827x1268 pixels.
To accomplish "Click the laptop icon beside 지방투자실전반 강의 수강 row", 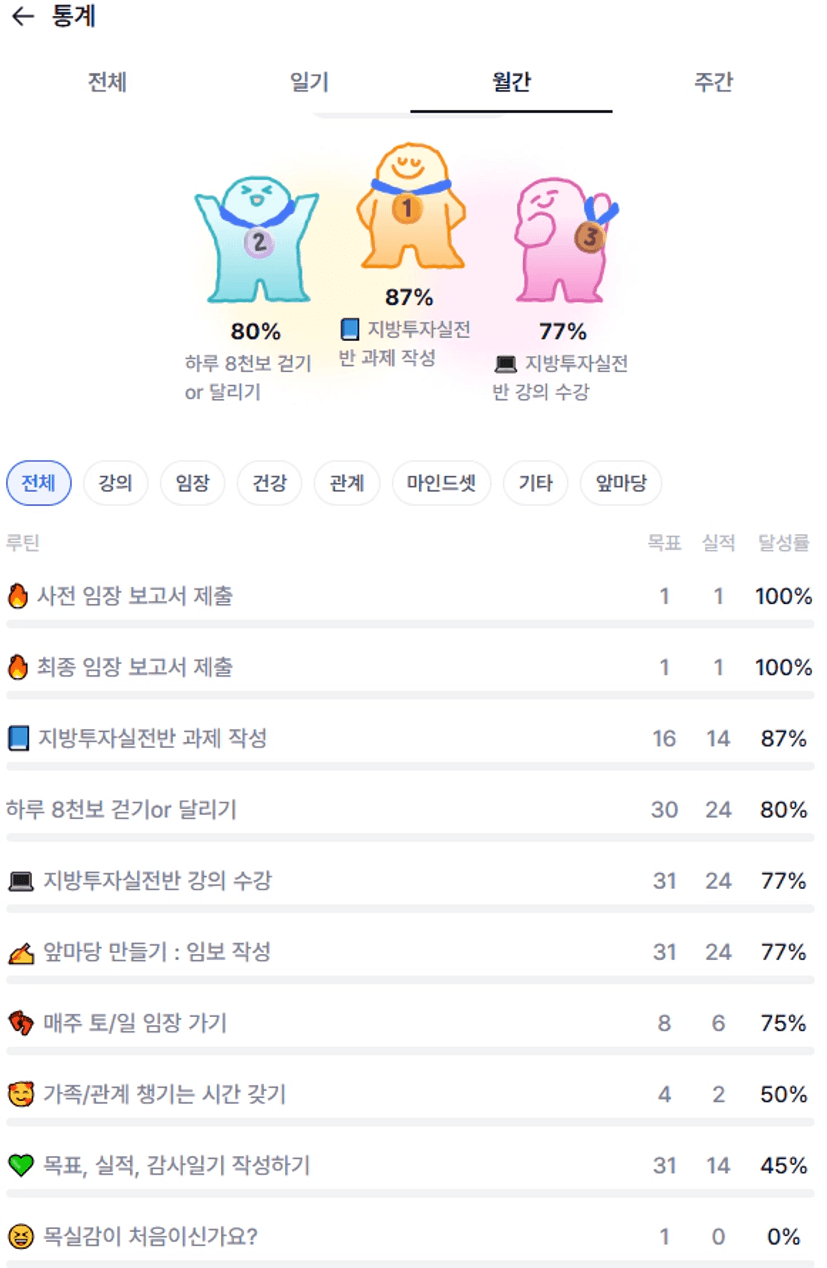I will pos(20,882).
